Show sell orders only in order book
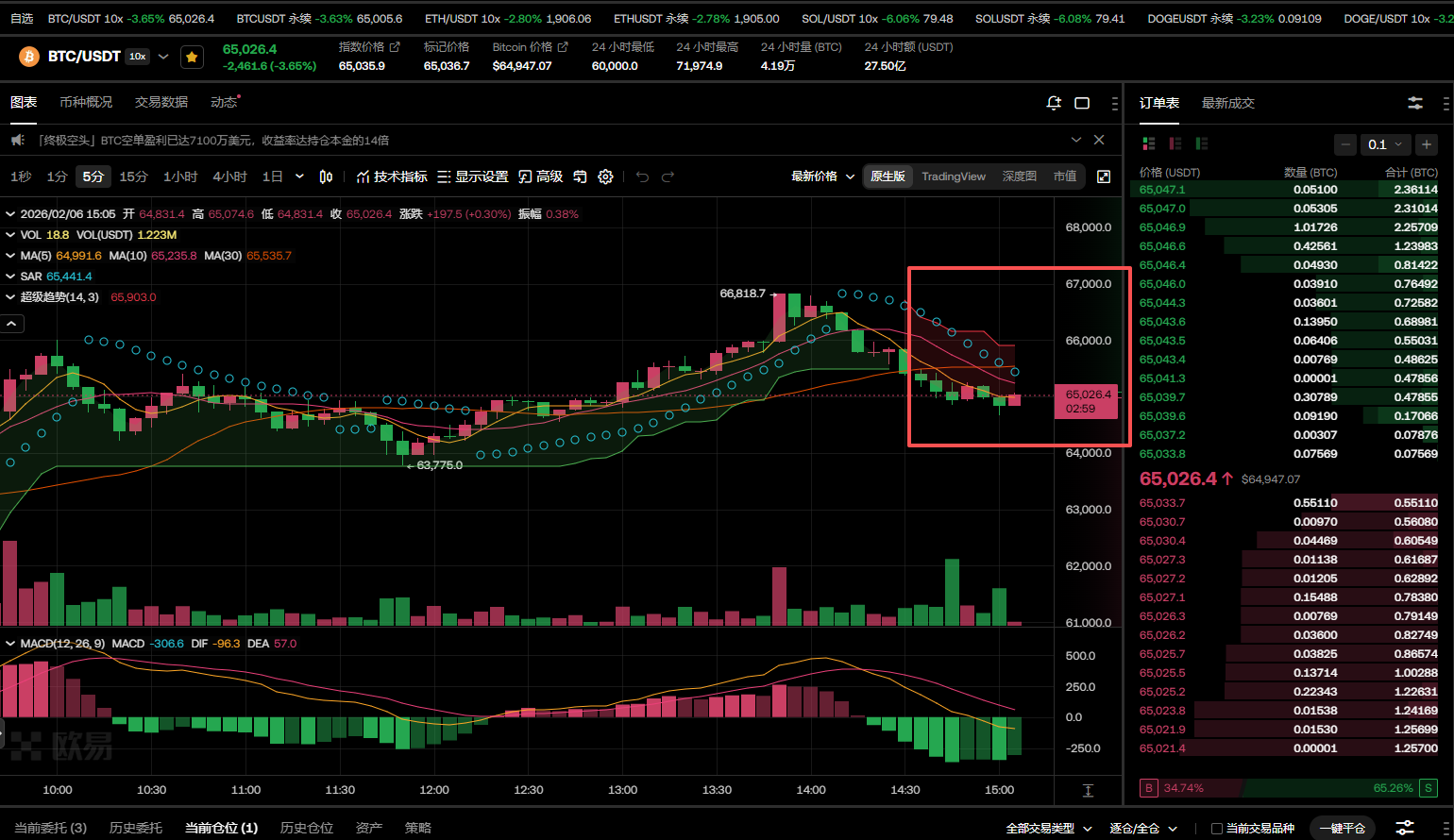The width and height of the screenshot is (1454, 840). [x=1175, y=143]
